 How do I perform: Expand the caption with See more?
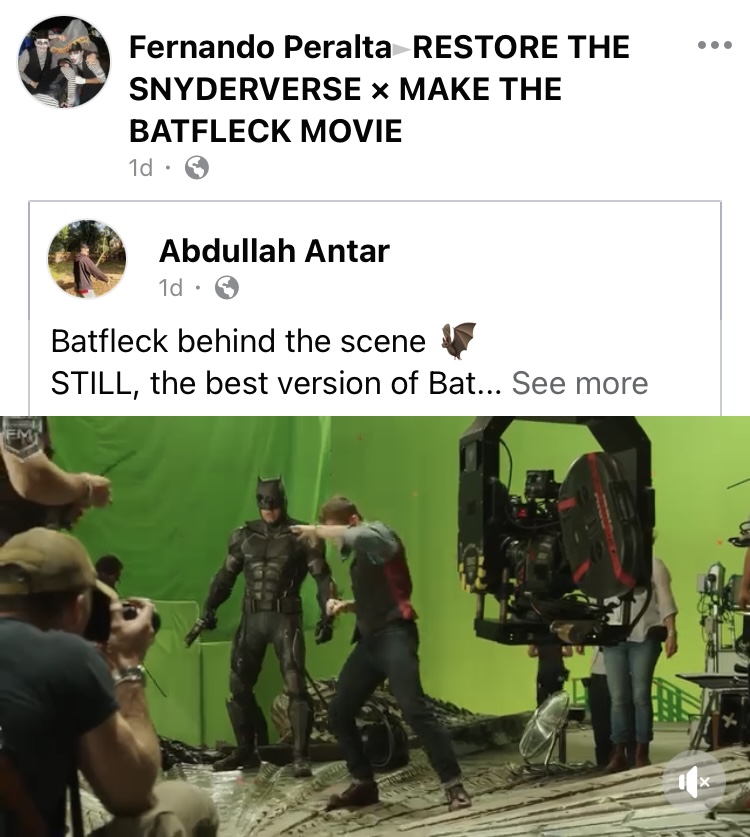pyautogui.click(x=580, y=383)
